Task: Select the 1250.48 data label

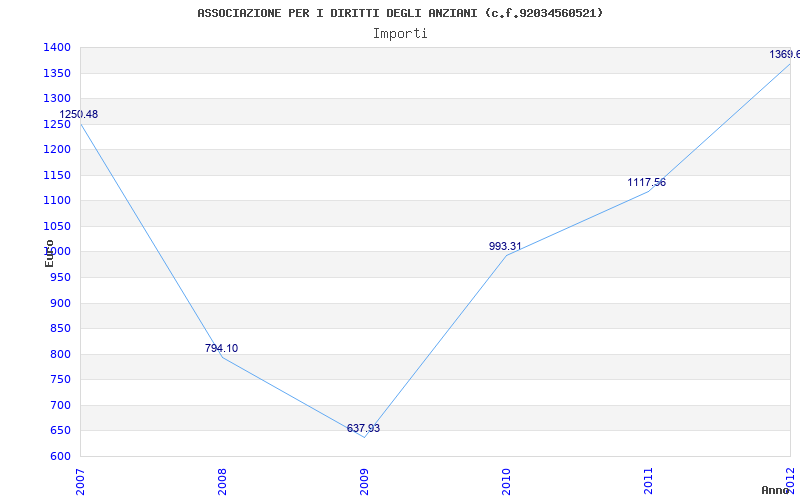Action: (x=79, y=114)
